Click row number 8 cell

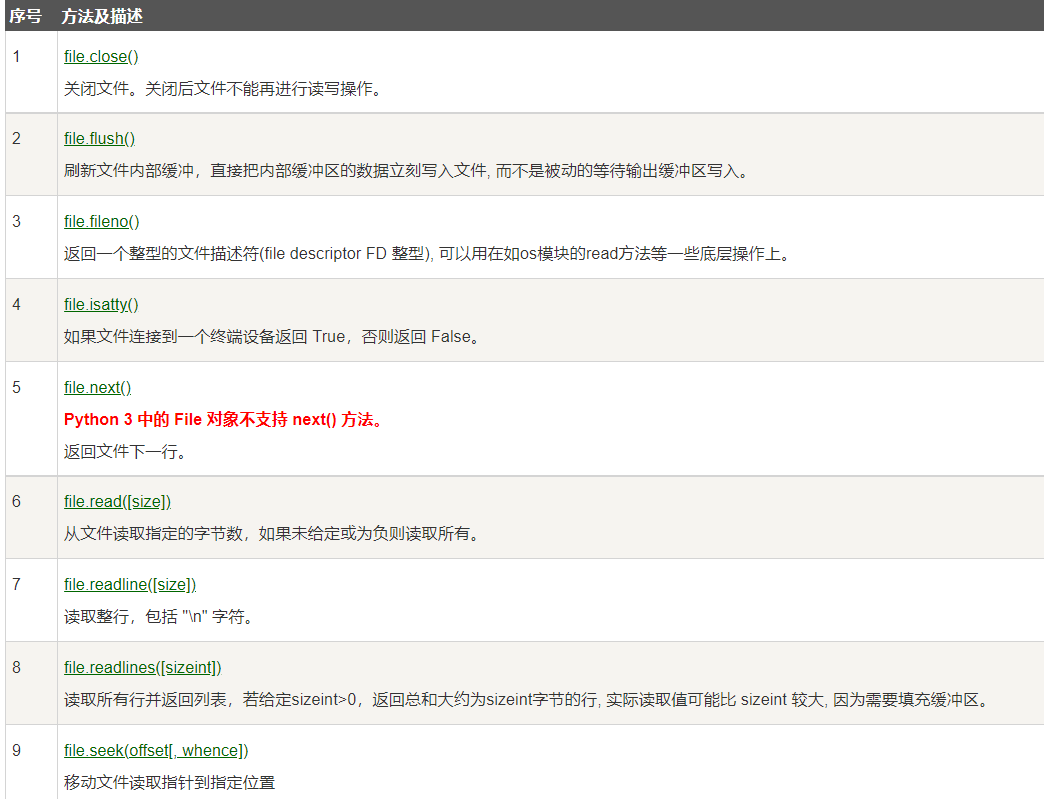[x=31, y=683]
